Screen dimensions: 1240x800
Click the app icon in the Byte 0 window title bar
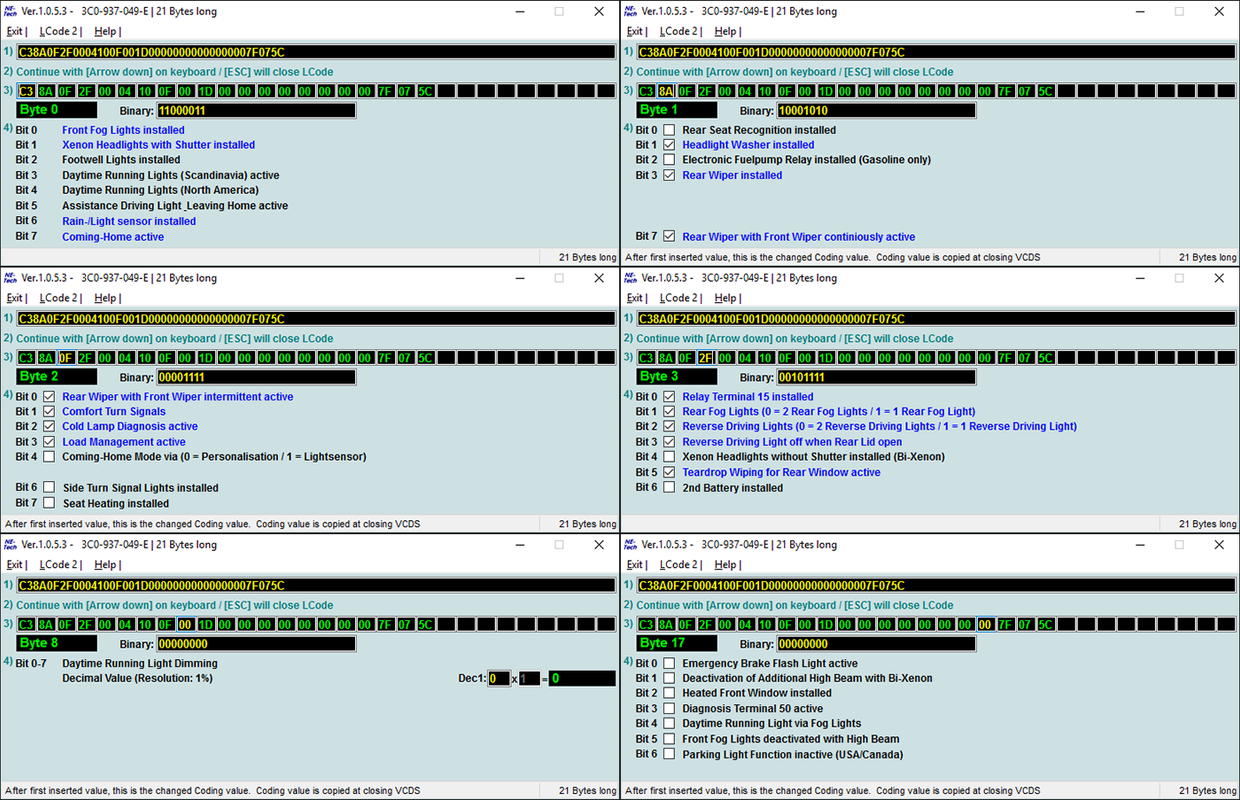click(x=11, y=11)
